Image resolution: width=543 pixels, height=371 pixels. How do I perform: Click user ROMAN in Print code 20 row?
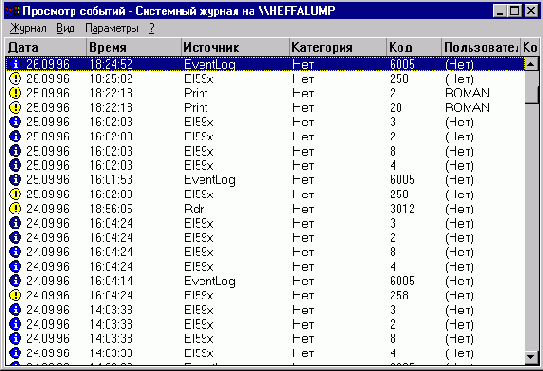(468, 107)
